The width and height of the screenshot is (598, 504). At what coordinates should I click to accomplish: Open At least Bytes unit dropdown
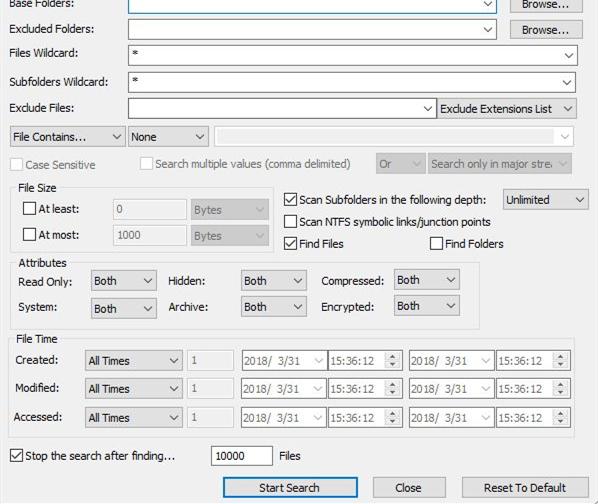(x=230, y=210)
